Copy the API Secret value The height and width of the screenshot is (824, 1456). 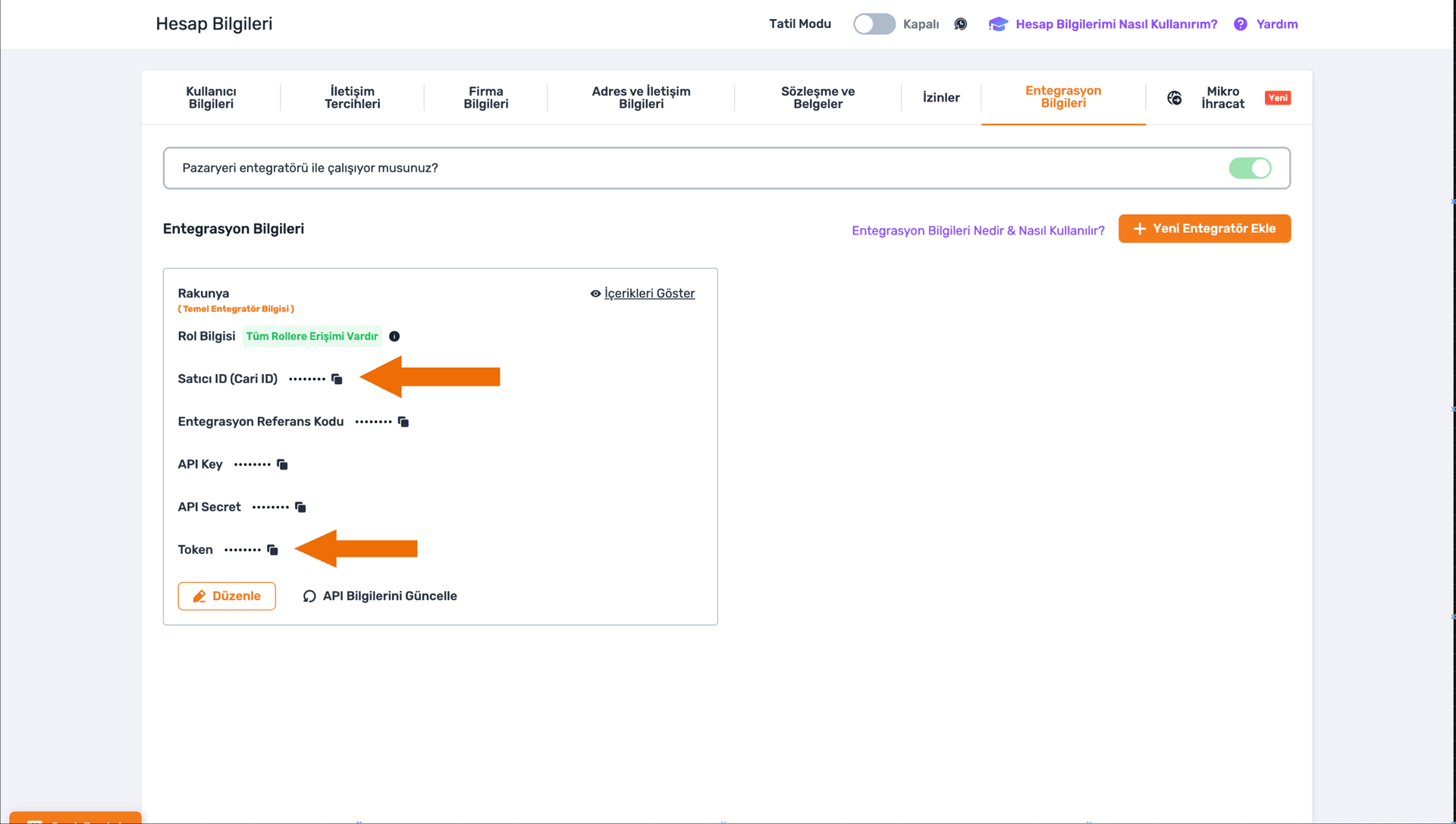300,507
